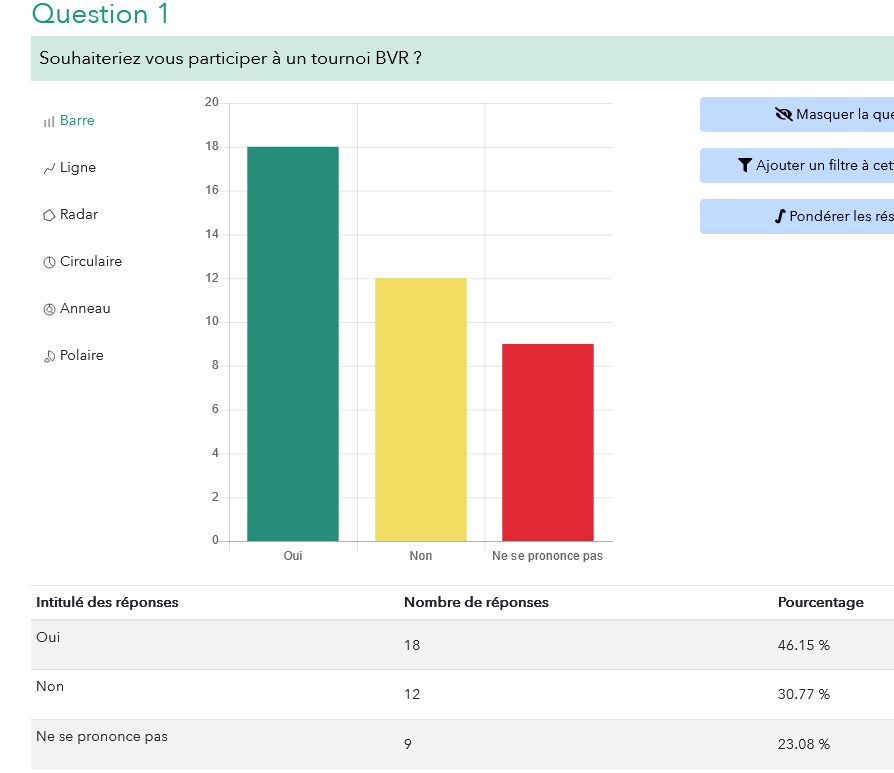Click the Nombre de réponses column header
This screenshot has width=894, height=773.
coord(476,602)
